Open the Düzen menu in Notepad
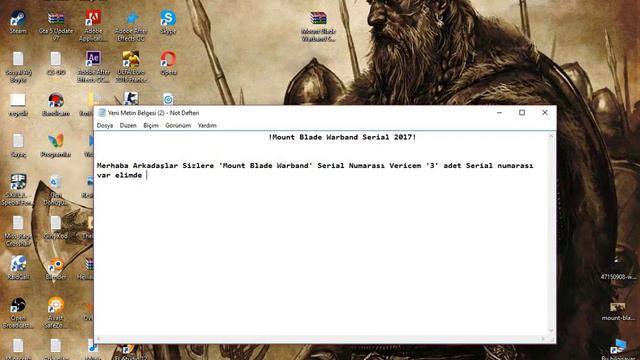 click(128, 125)
